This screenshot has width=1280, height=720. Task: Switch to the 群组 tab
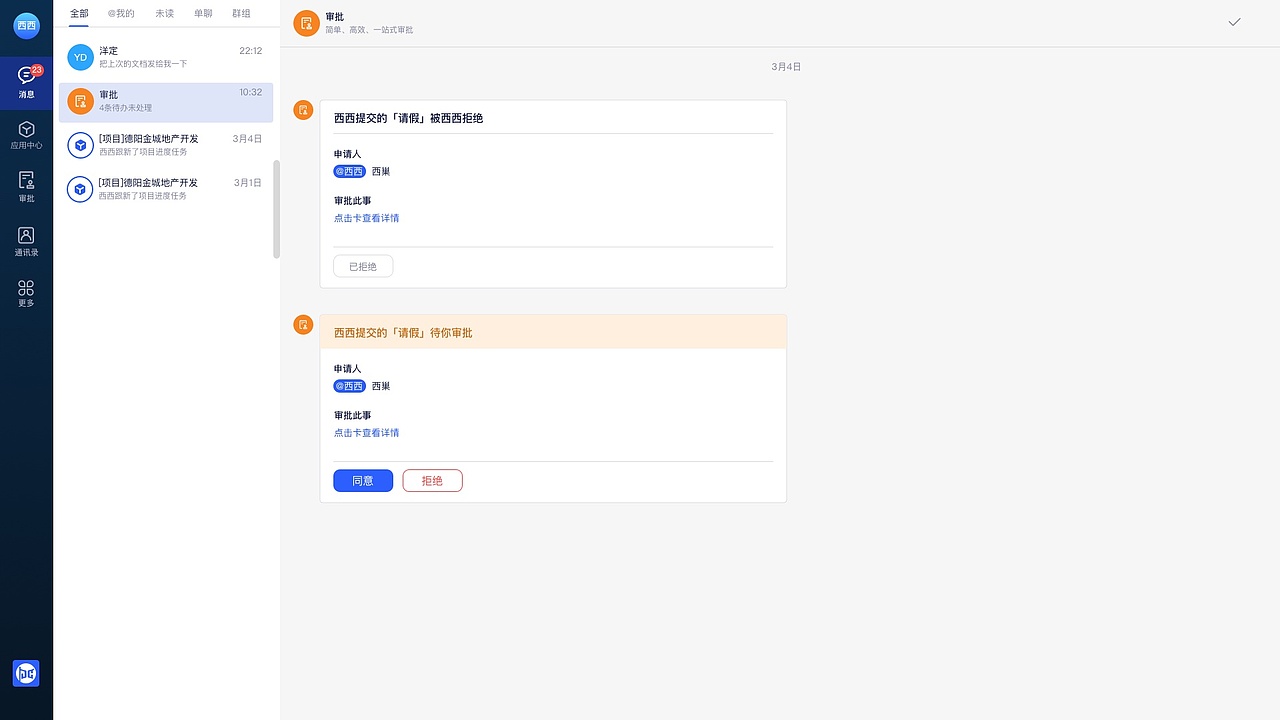pyautogui.click(x=241, y=13)
